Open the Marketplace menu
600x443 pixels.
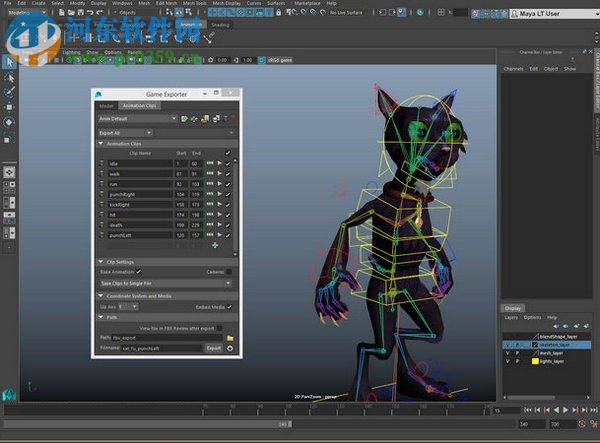(308, 3)
